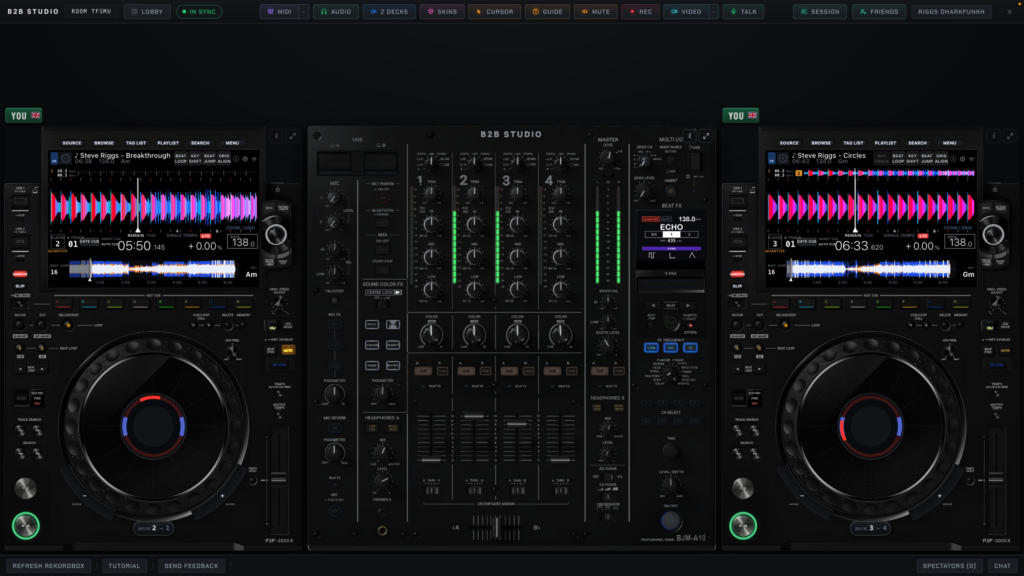The width and height of the screenshot is (1024, 576).
Task: Click left deck info icon
Action: pos(276,136)
